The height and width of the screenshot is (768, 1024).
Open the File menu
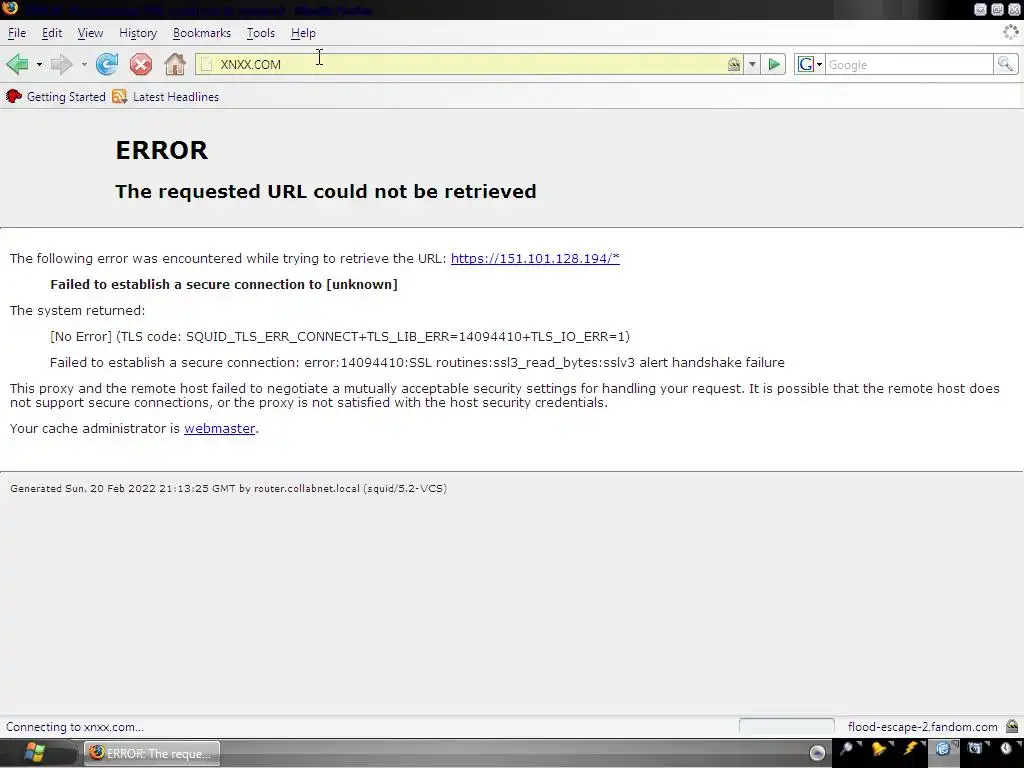[17, 33]
